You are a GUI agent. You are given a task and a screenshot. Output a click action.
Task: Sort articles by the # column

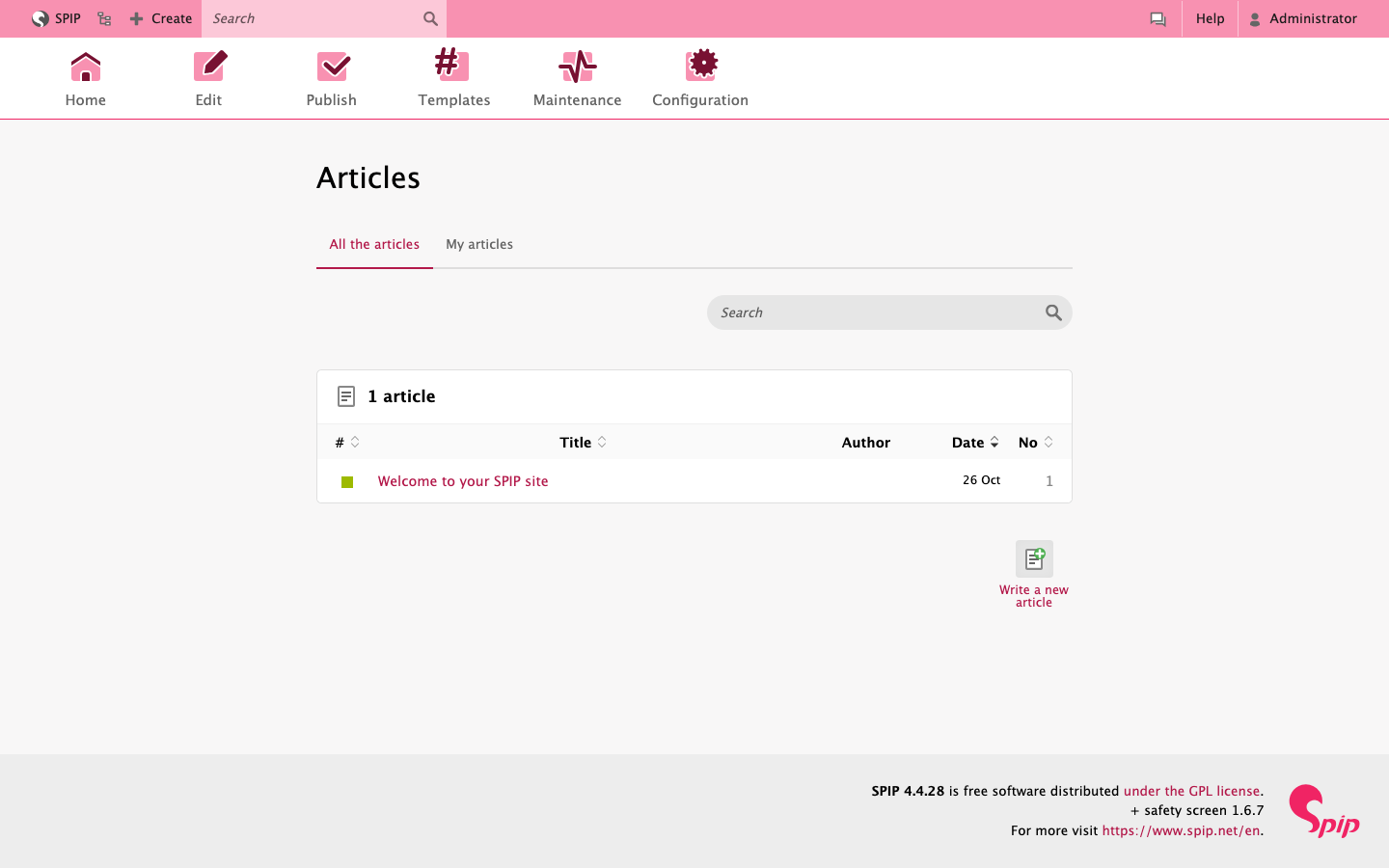pyautogui.click(x=347, y=442)
